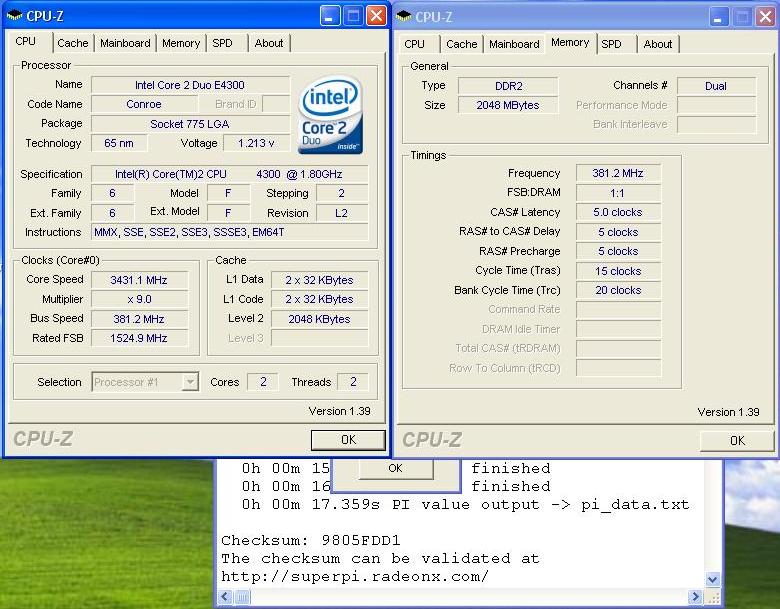Screen dimensions: 780x609
Task: Click the PI value output pi_data.txt line
Action: (x=466, y=505)
